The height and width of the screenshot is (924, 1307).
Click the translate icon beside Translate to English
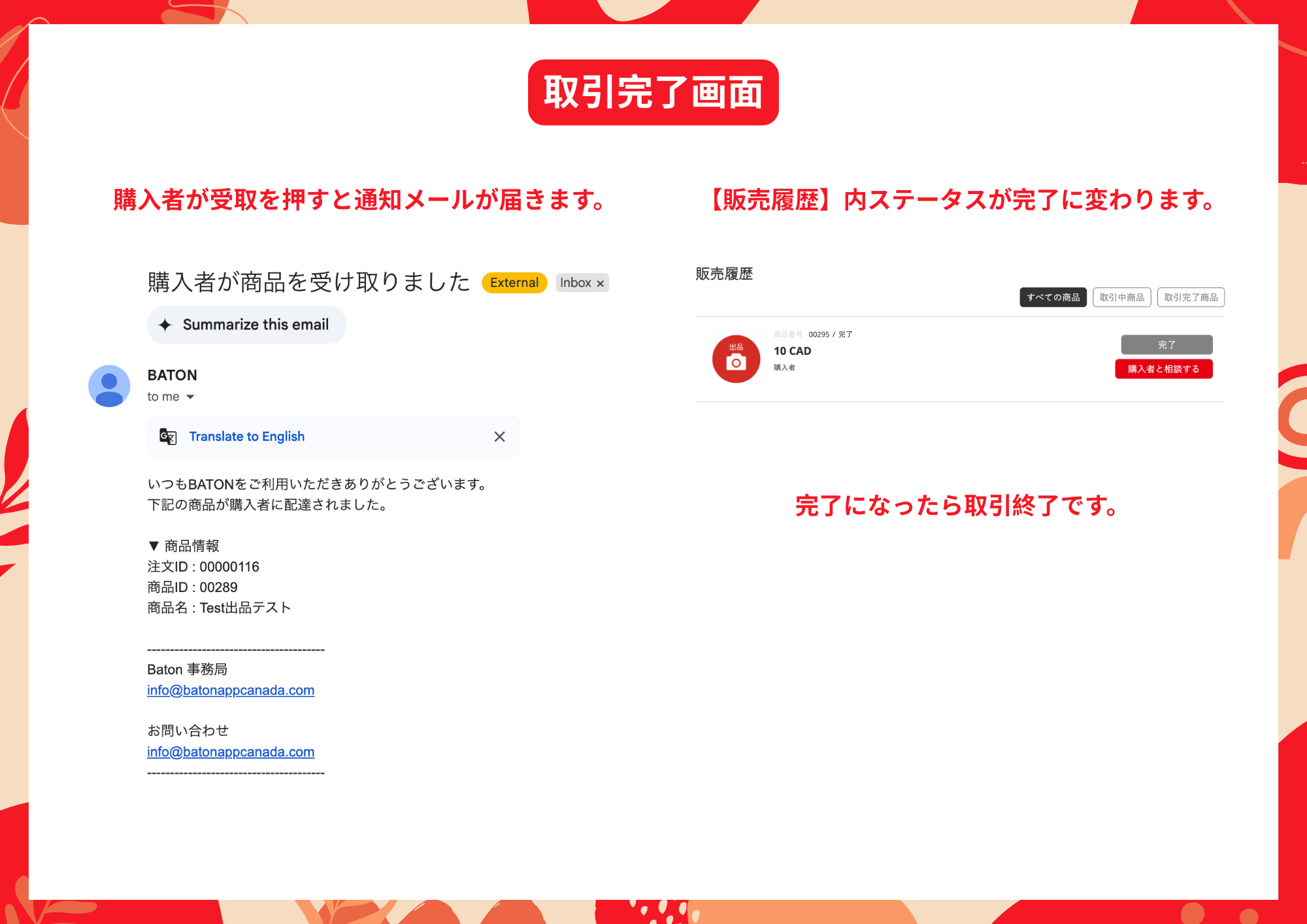click(x=168, y=437)
